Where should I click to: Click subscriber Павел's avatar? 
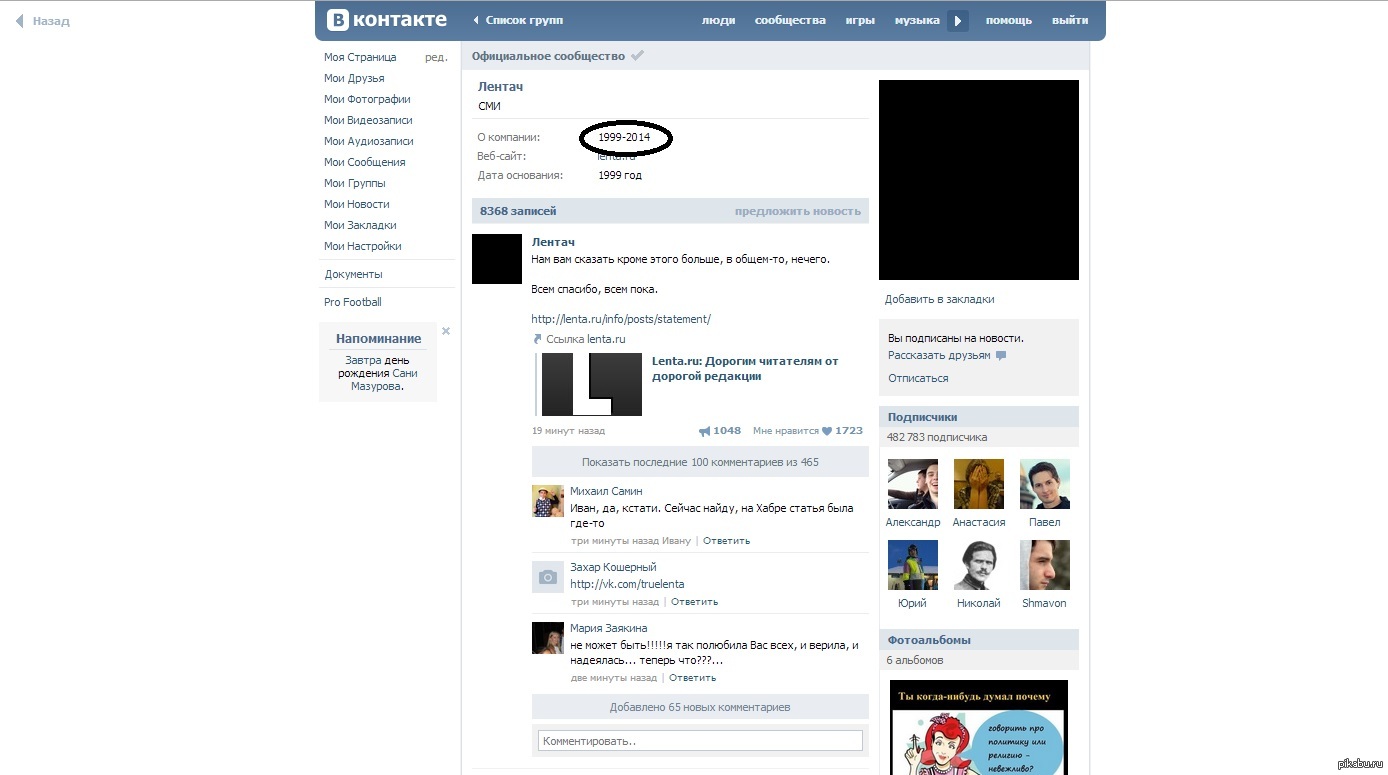point(1044,484)
